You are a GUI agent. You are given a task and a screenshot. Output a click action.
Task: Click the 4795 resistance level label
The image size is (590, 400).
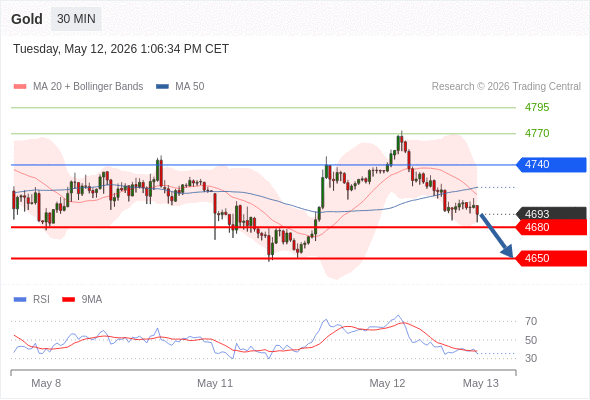click(537, 108)
